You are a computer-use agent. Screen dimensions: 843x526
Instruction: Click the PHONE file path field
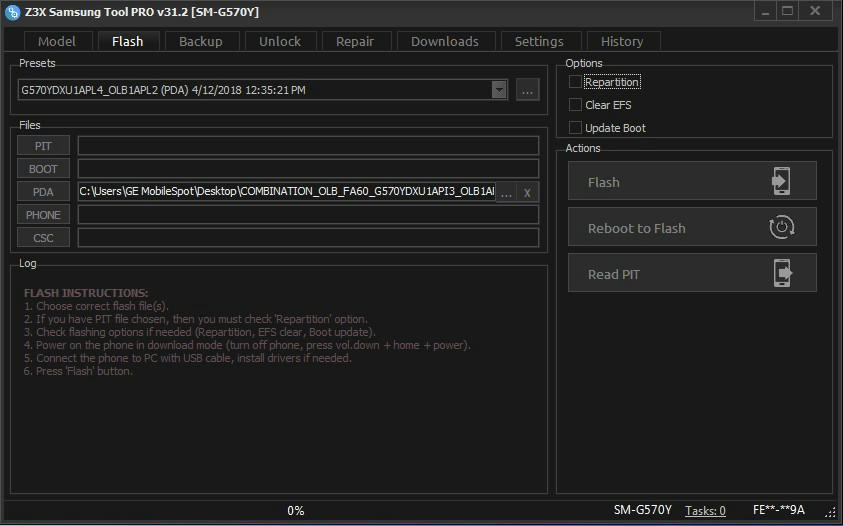pos(308,215)
